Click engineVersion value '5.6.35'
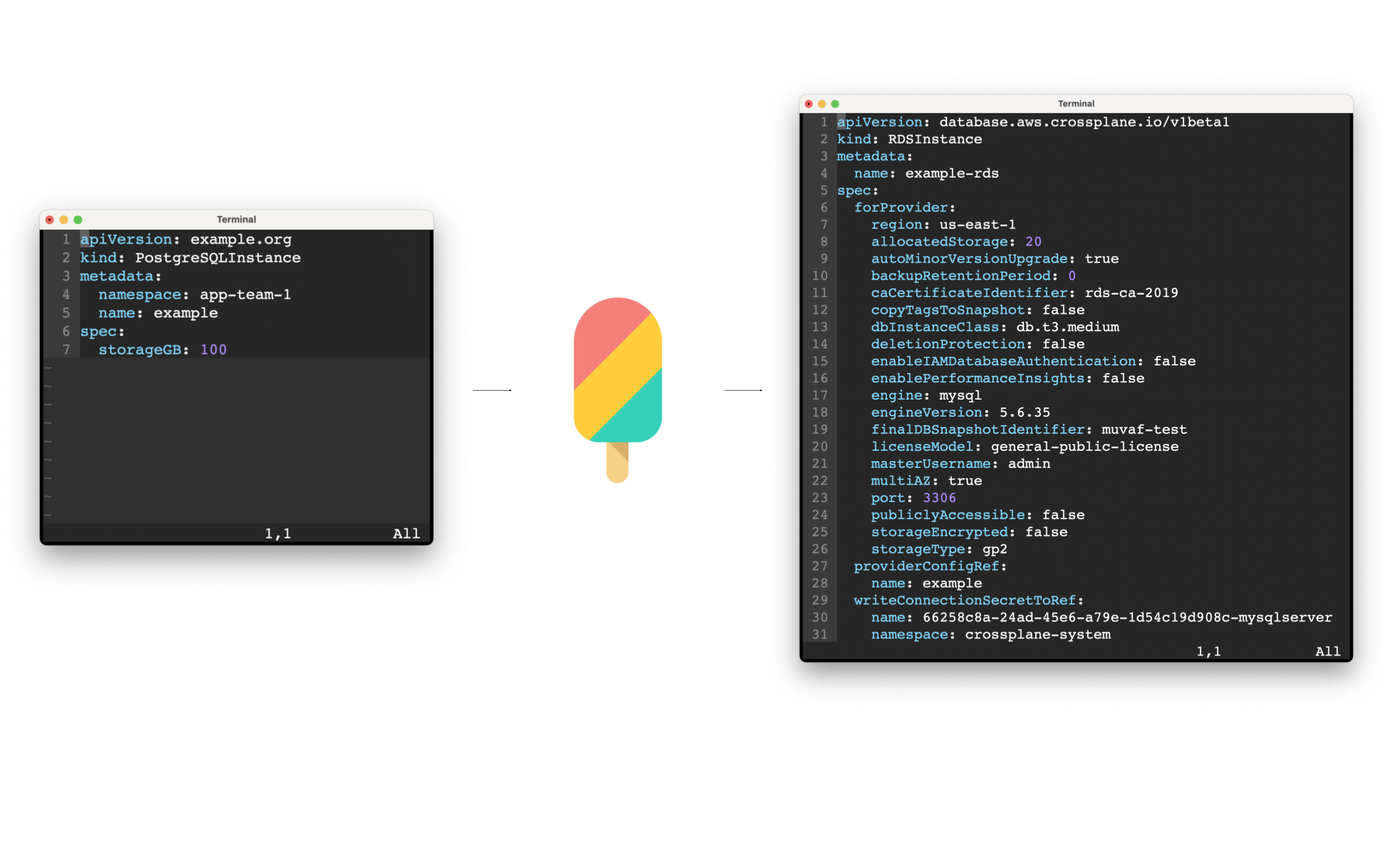Screen dimensions: 1390x868 tap(1025, 412)
